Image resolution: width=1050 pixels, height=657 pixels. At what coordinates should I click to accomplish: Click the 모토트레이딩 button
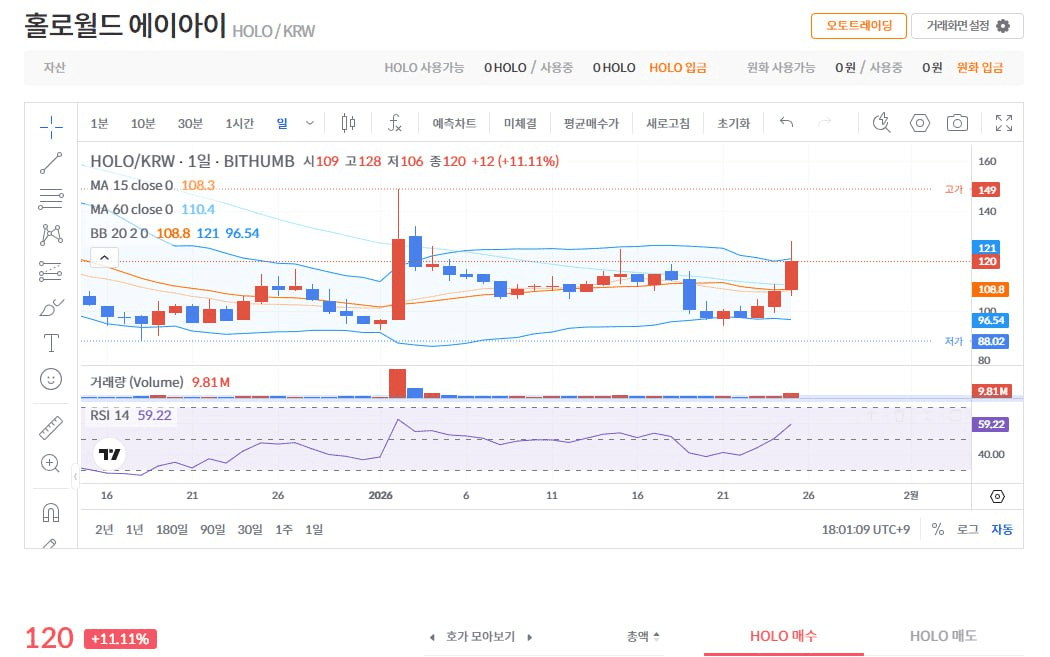coord(857,26)
